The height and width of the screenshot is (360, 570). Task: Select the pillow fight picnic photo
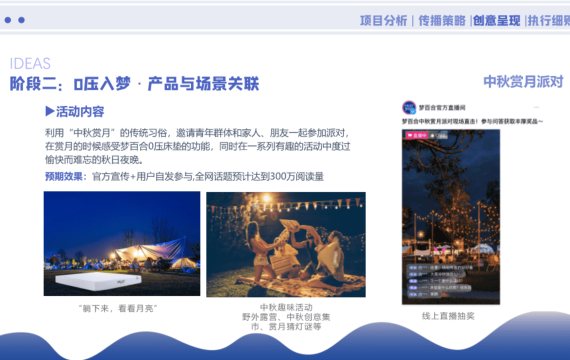coord(286,244)
